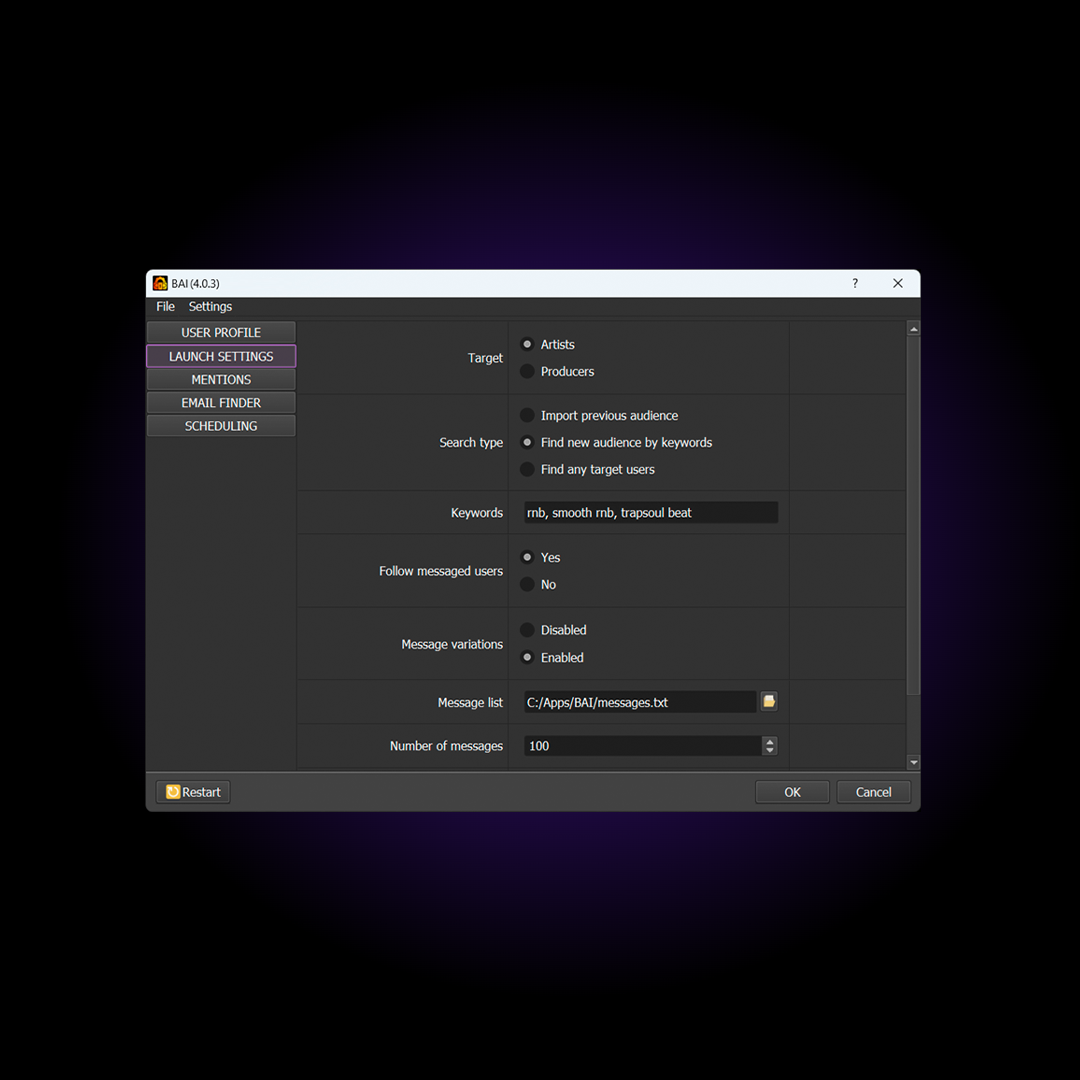Decrease number of messages with down arrow

tap(770, 750)
